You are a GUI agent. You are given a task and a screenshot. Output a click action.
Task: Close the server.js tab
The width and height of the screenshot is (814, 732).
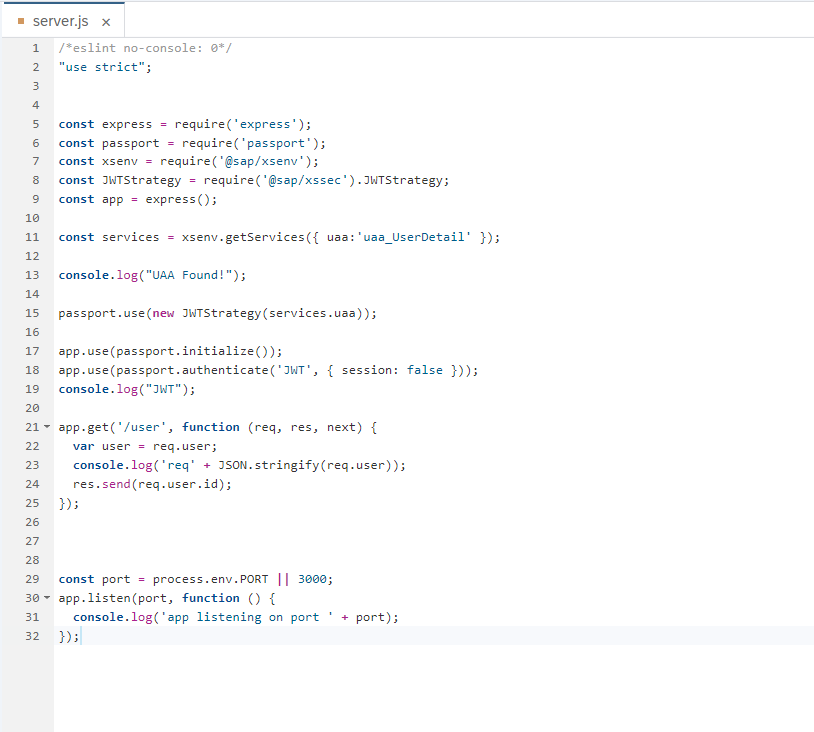point(106,22)
